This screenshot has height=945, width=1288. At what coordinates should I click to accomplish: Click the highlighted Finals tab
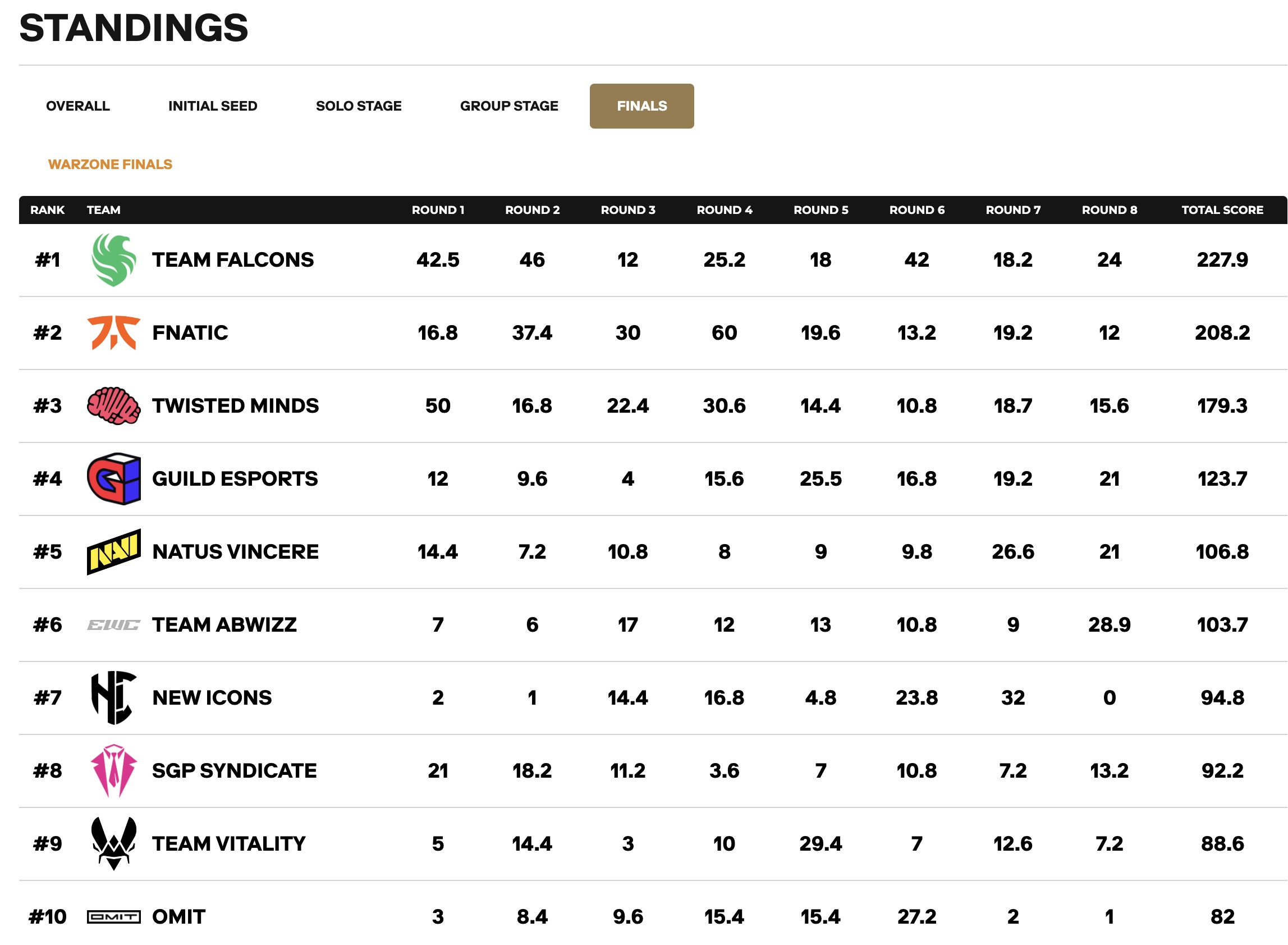coord(641,106)
